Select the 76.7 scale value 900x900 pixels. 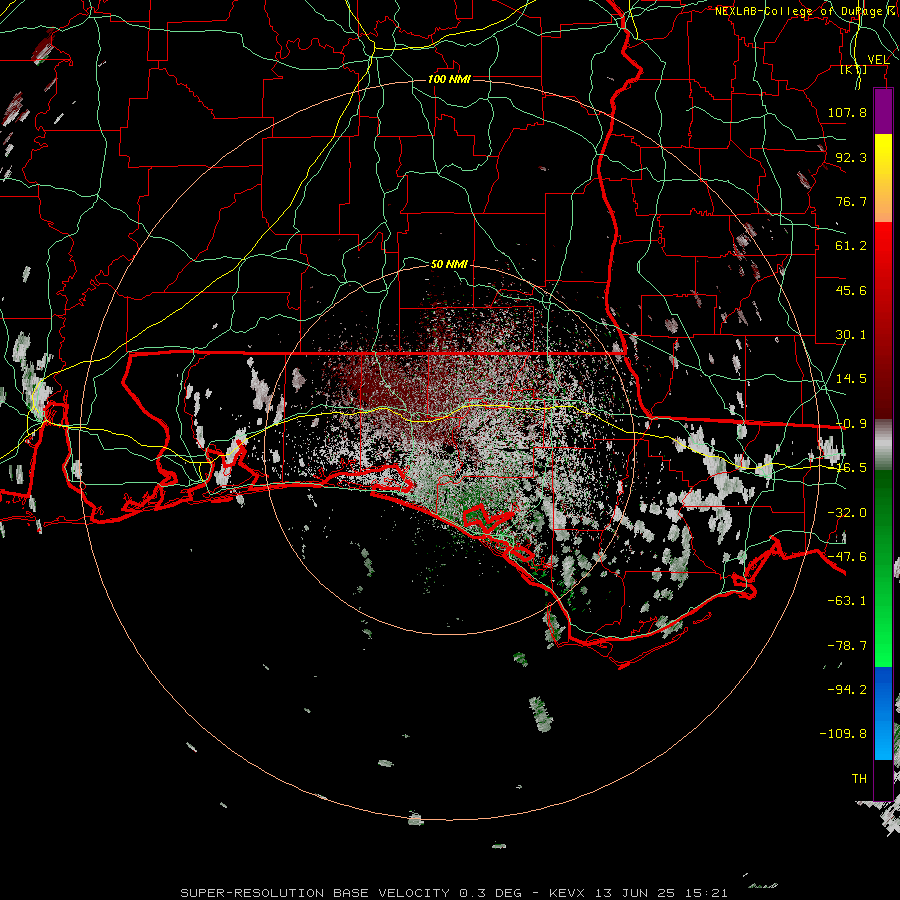point(851,201)
